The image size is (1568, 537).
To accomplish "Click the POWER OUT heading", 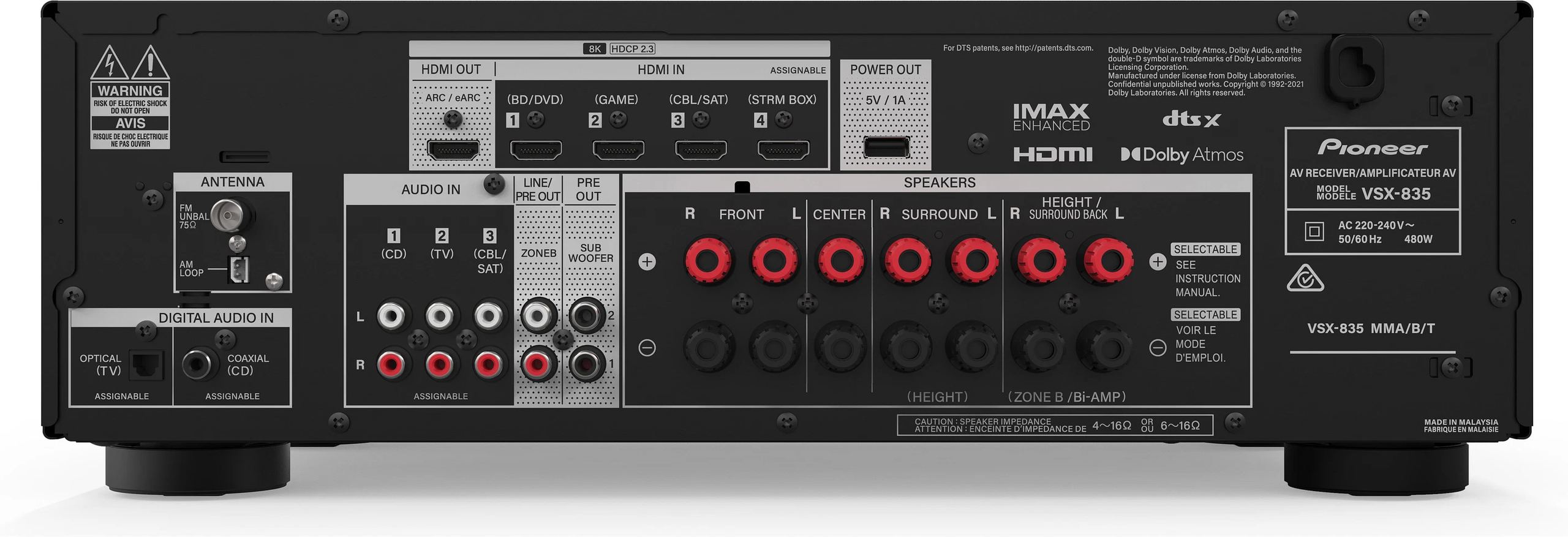I will point(886,70).
